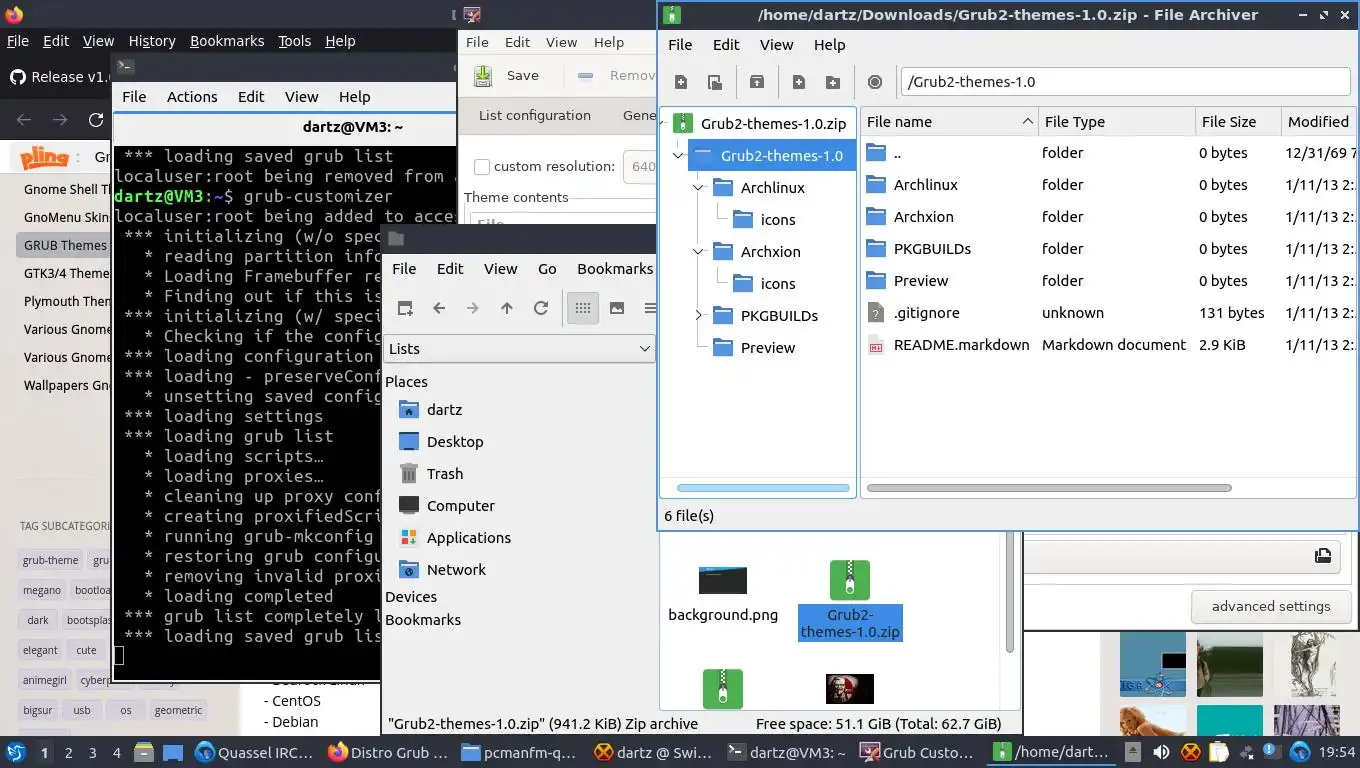Click File name column sort arrow
Screen dimensions: 1360x768
click(1027, 122)
